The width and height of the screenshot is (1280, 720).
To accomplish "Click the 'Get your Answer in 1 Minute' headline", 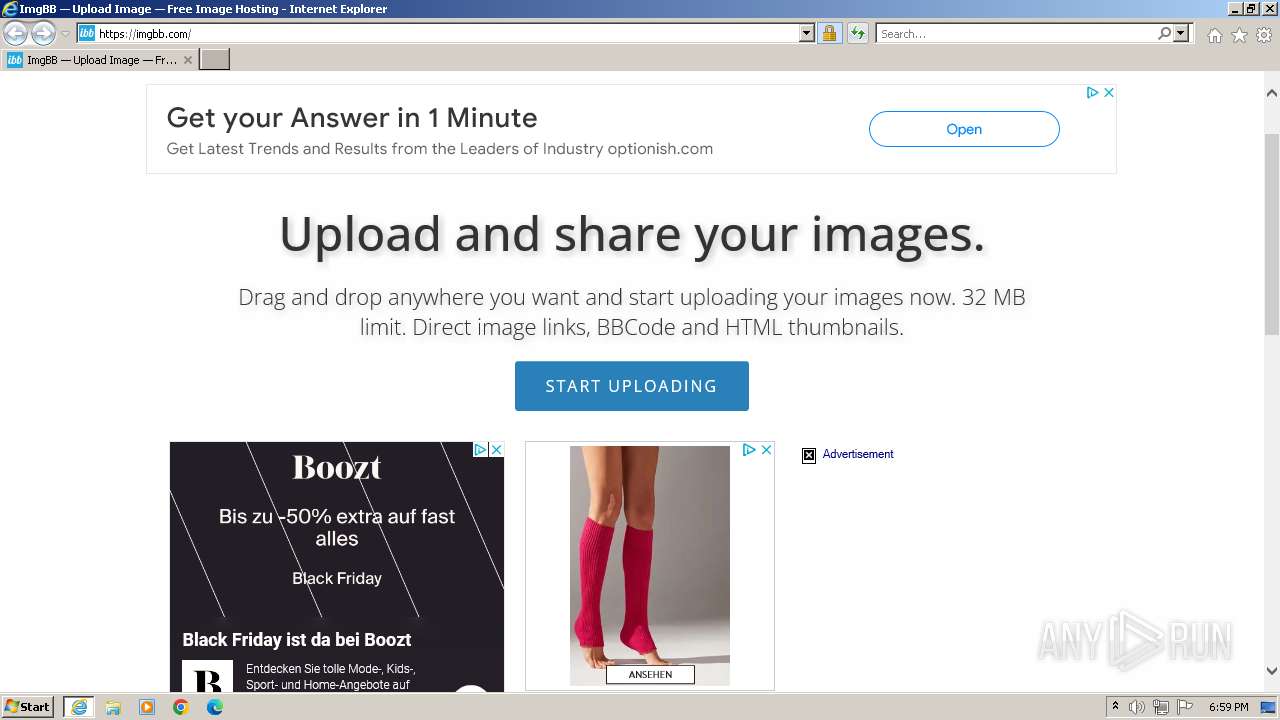I will [x=352, y=118].
